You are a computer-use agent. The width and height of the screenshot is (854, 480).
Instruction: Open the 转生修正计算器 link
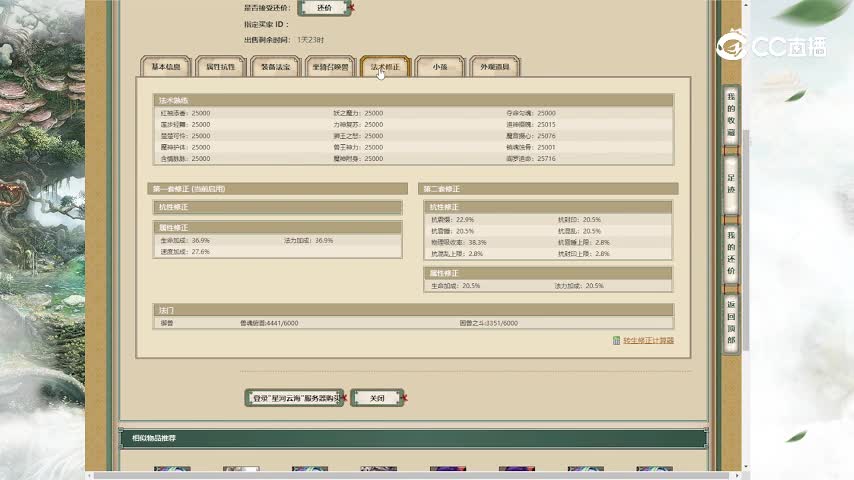point(648,341)
